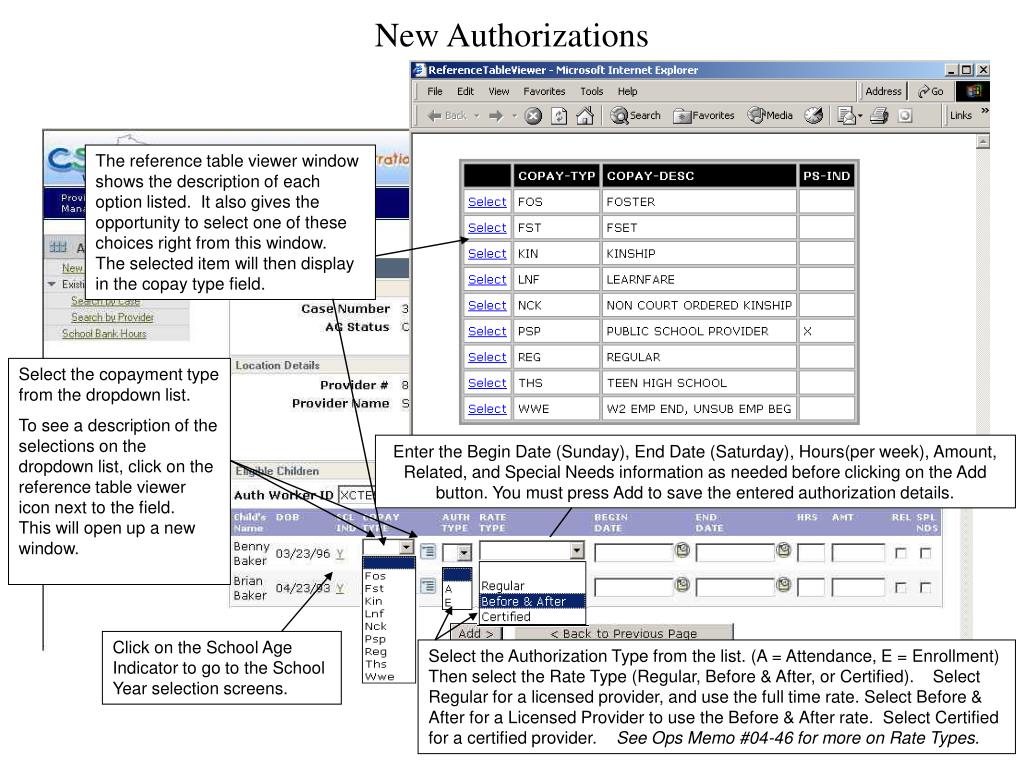1024x768 pixels.
Task: Click the Back to Previous Page button
Action: point(624,633)
